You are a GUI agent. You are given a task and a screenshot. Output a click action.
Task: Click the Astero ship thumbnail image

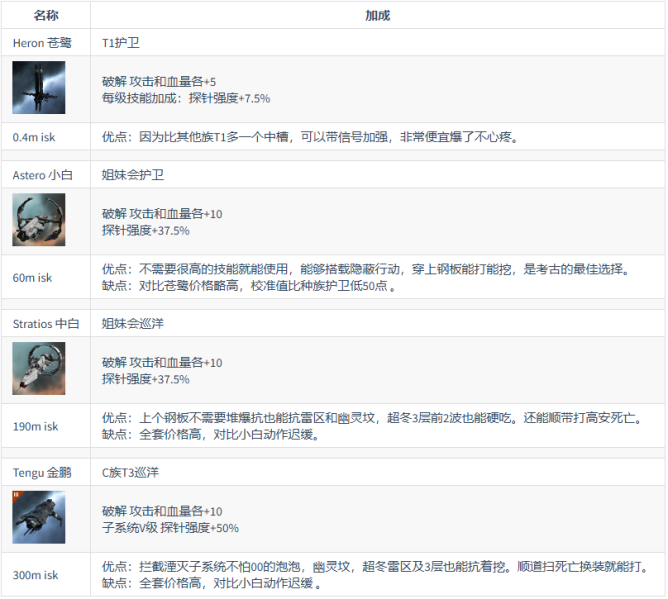[39, 219]
